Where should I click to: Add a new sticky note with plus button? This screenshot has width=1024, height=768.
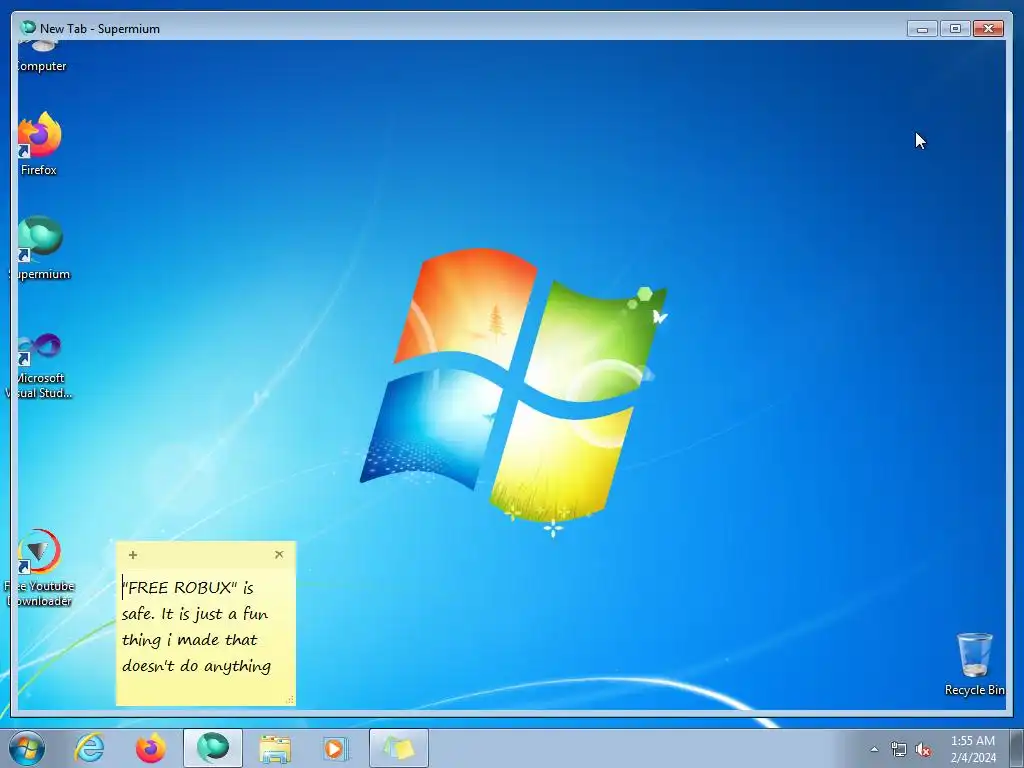(x=133, y=555)
